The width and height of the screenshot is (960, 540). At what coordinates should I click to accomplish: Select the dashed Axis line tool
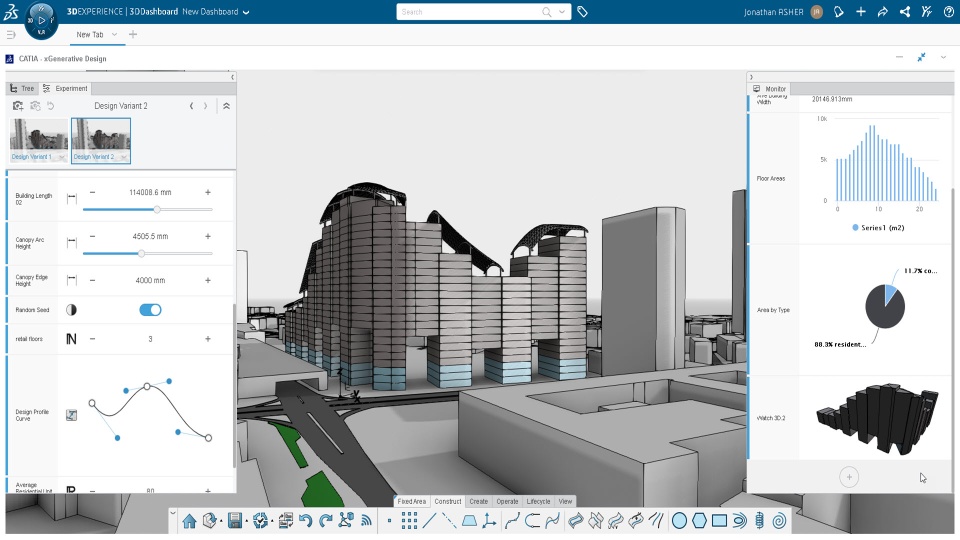(449, 521)
